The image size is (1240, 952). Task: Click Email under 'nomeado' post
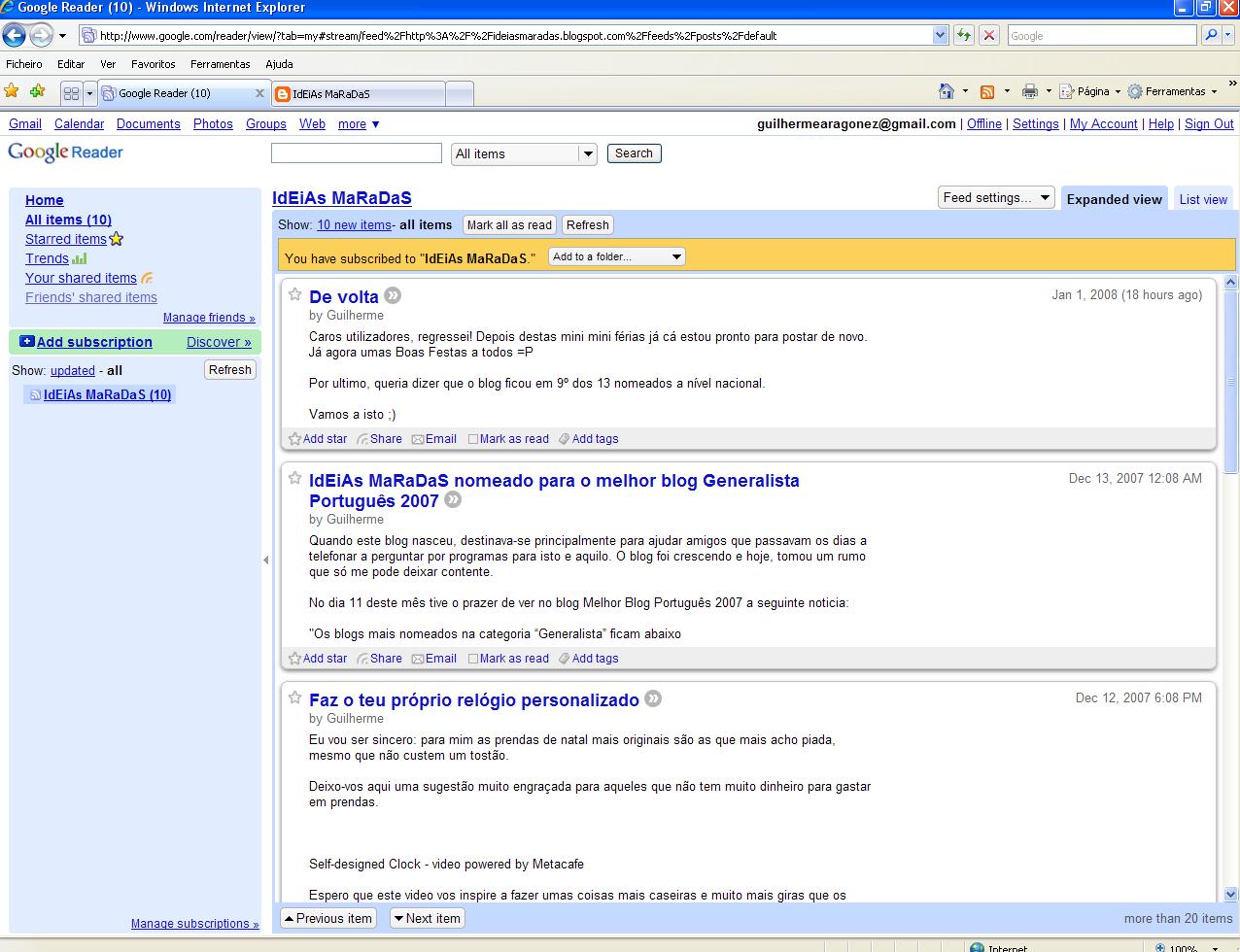click(x=433, y=659)
